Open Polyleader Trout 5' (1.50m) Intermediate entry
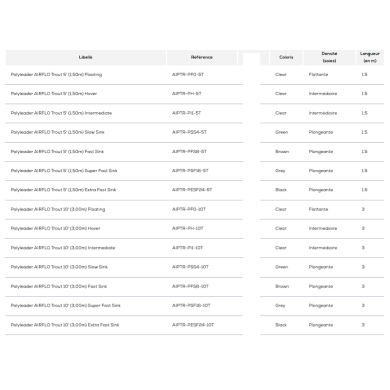 (x=61, y=113)
